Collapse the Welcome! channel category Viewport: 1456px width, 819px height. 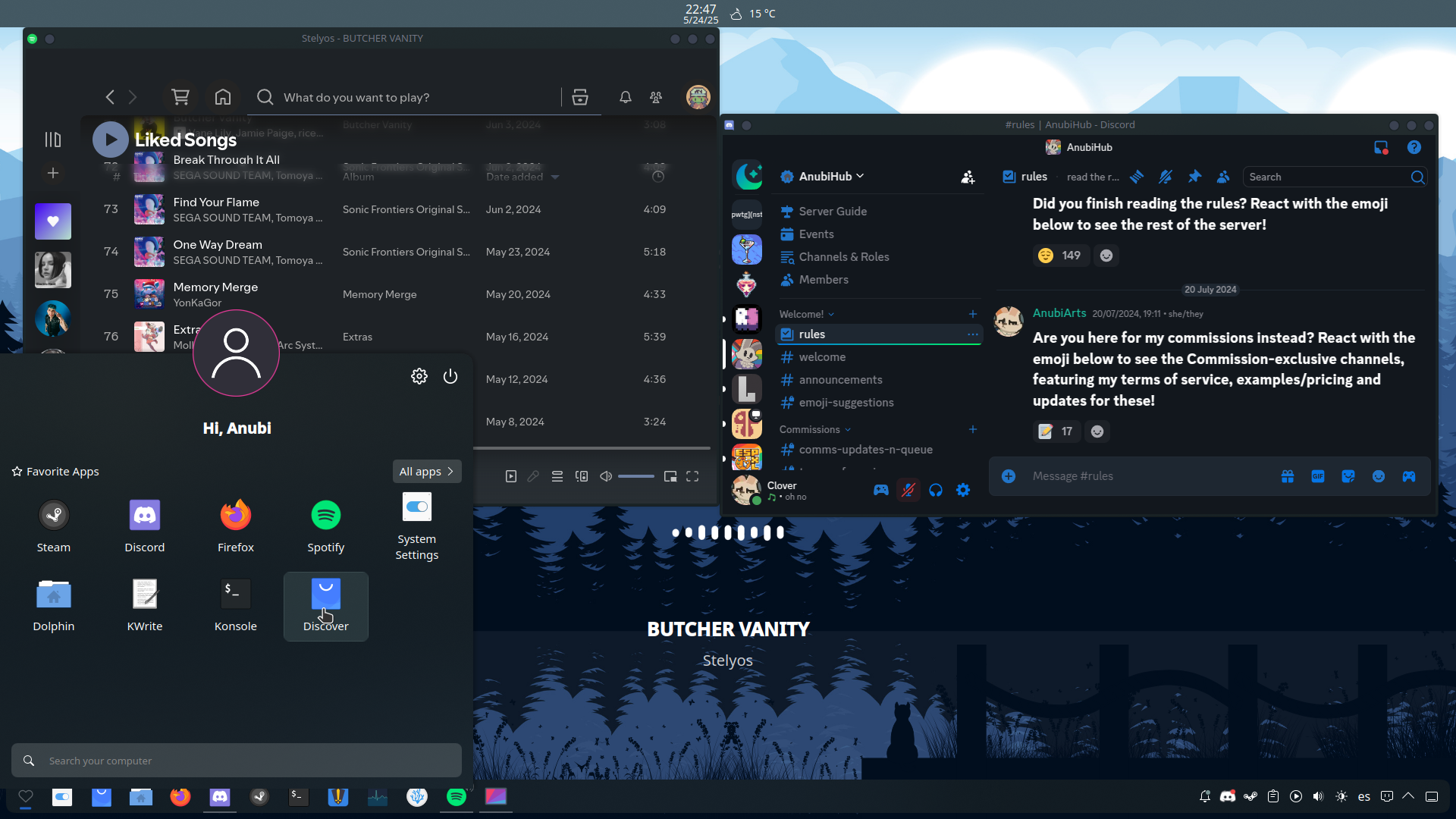pos(807,314)
